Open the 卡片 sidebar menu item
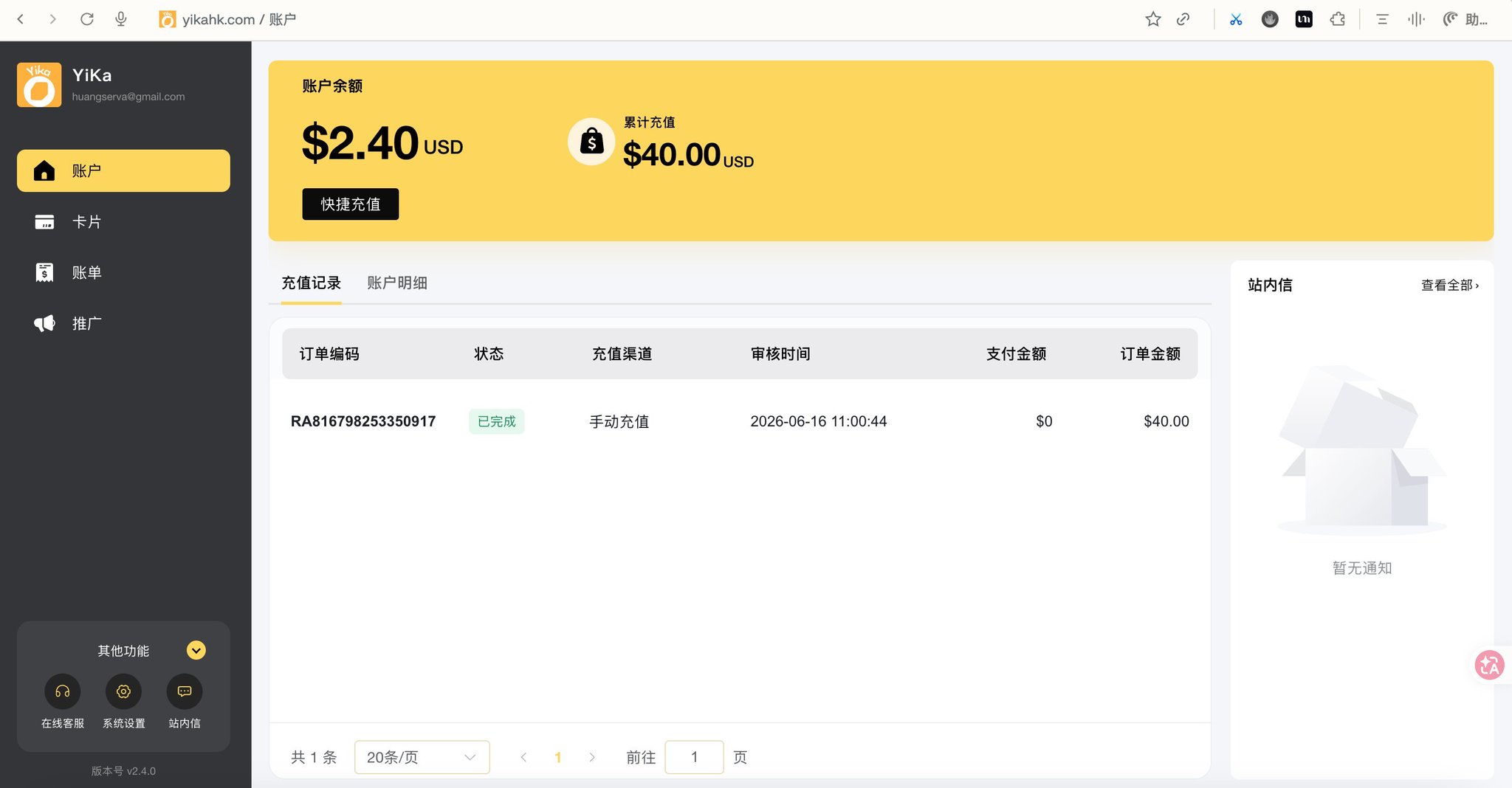This screenshot has height=788, width=1512. coord(123,221)
